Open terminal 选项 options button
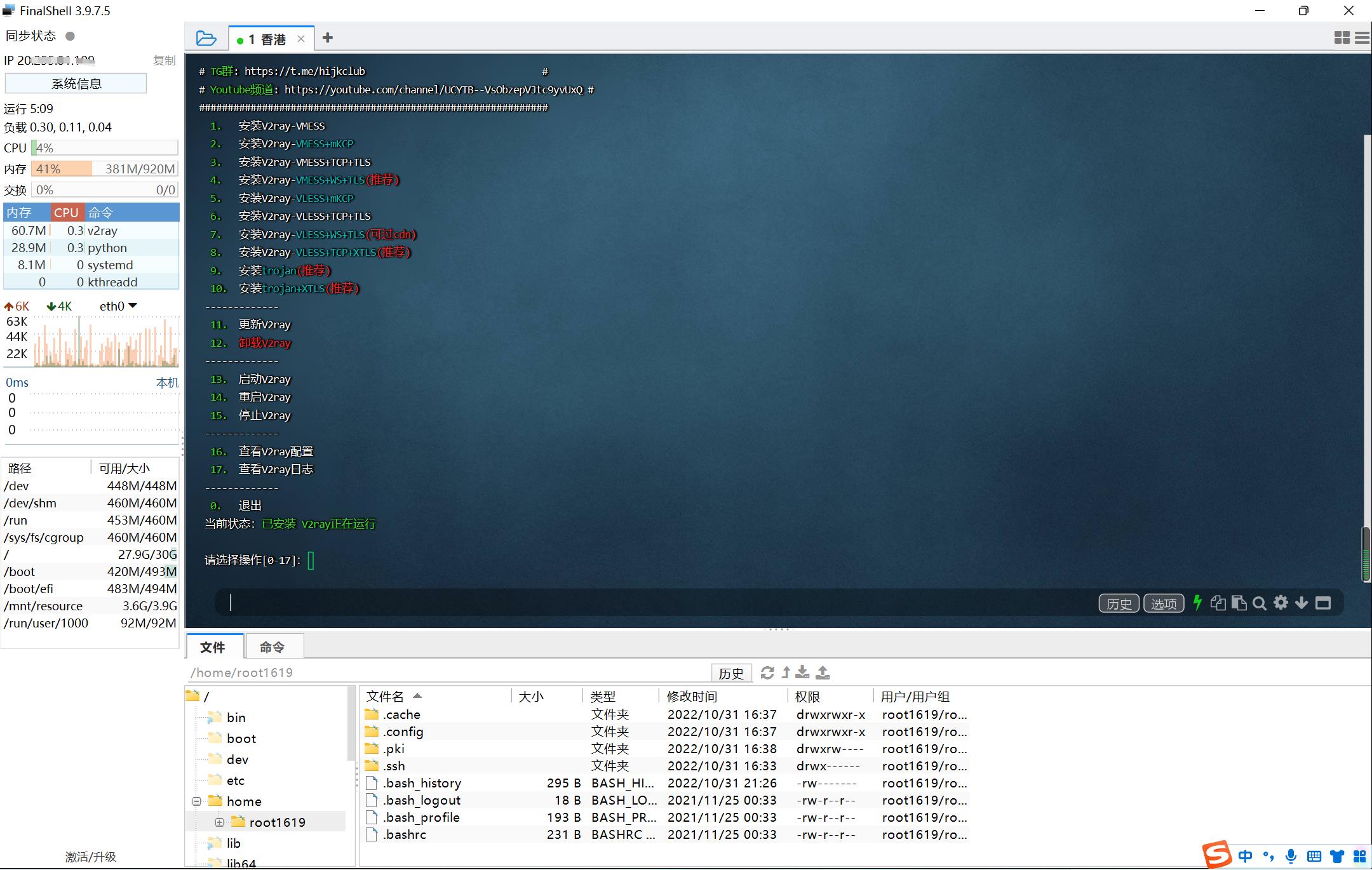The width and height of the screenshot is (1372, 870). 1164,603
